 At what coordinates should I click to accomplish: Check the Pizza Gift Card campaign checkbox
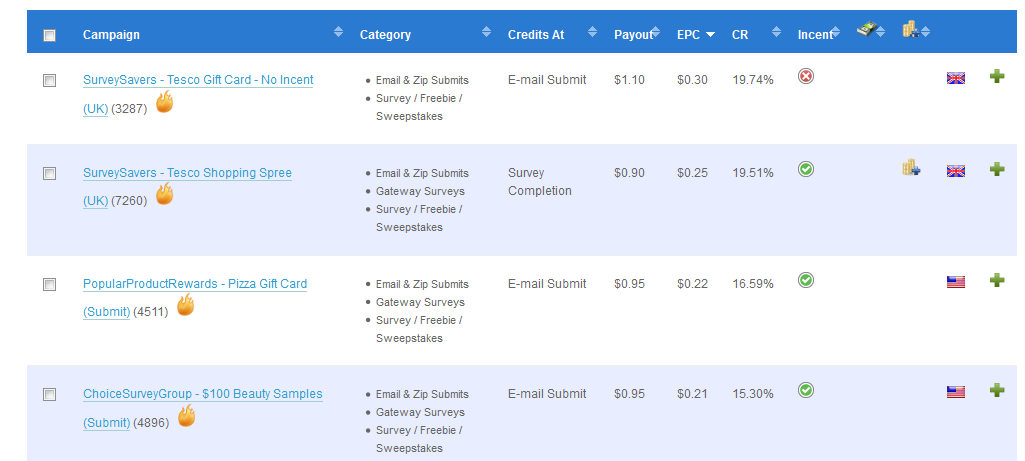[49, 284]
